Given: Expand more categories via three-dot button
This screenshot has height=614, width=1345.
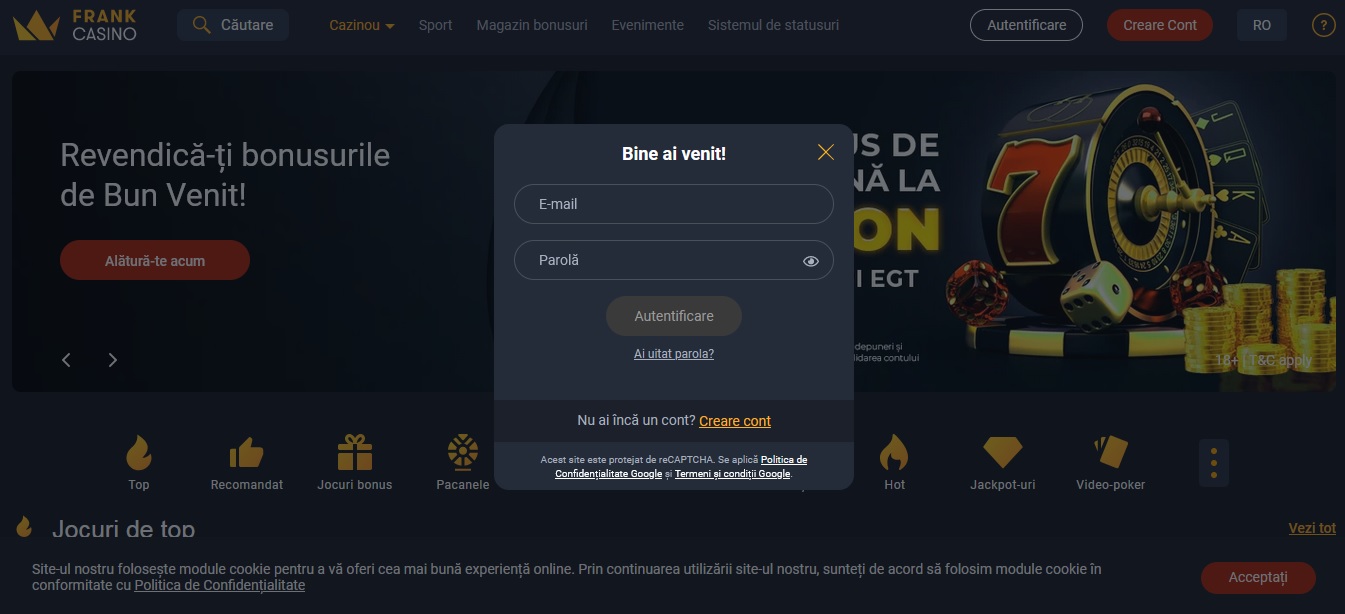Looking at the screenshot, I should pyautogui.click(x=1214, y=463).
